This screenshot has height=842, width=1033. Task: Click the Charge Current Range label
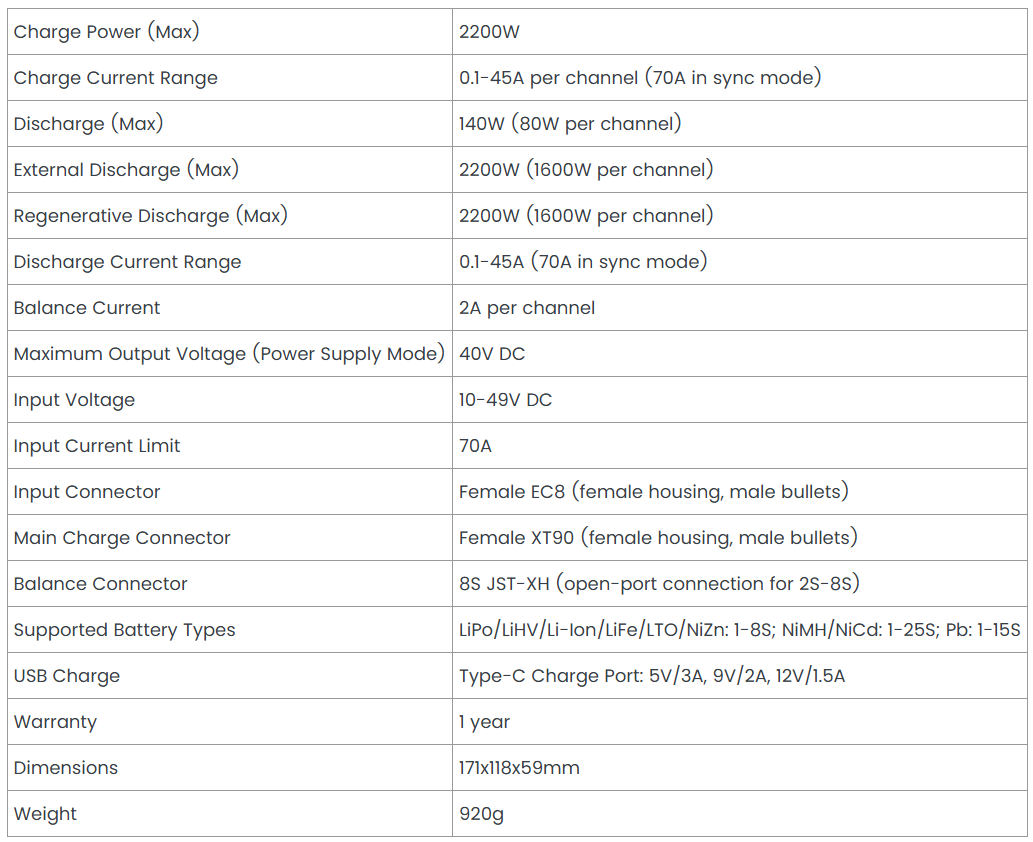point(115,78)
